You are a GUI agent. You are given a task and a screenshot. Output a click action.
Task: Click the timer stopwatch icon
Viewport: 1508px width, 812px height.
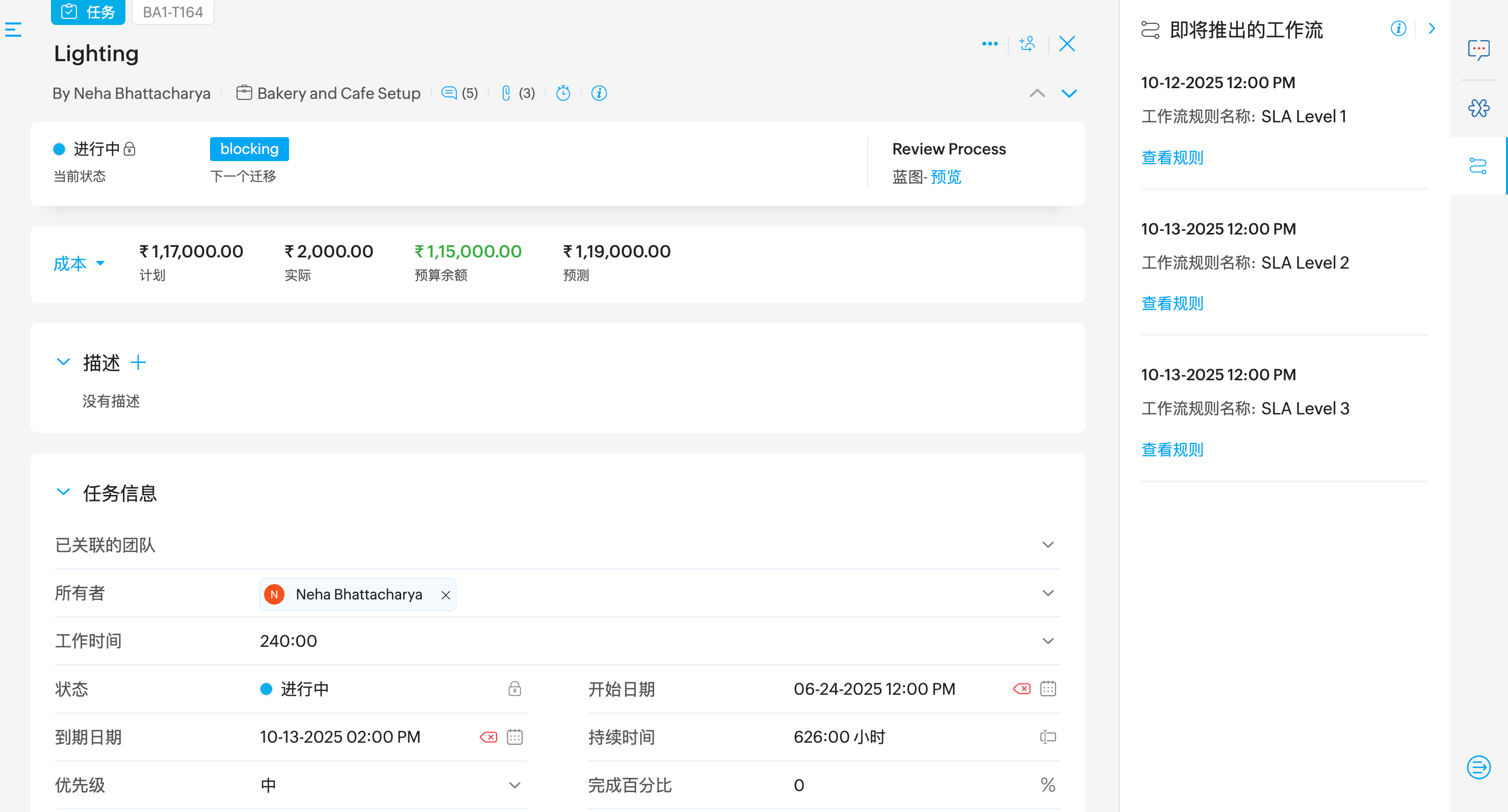[563, 93]
